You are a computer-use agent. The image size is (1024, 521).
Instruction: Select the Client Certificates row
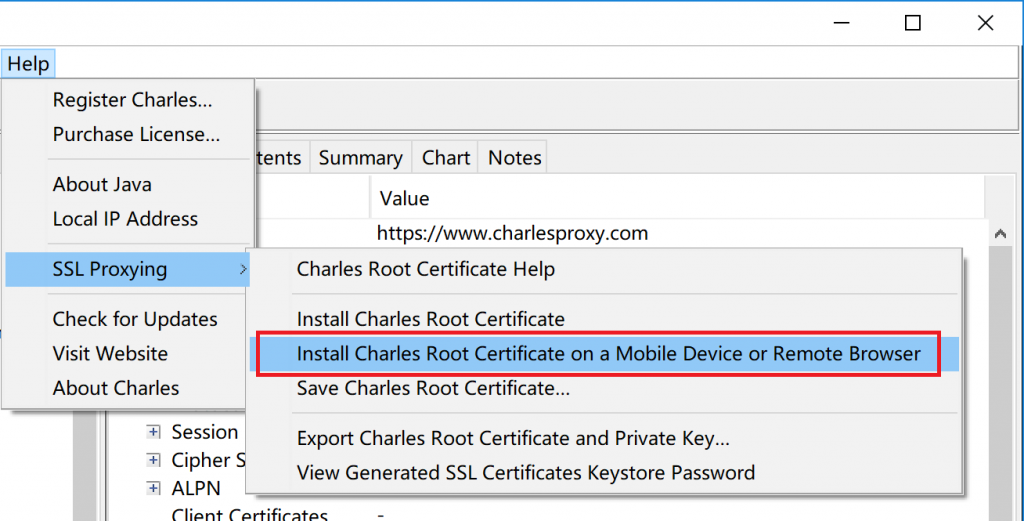249,514
